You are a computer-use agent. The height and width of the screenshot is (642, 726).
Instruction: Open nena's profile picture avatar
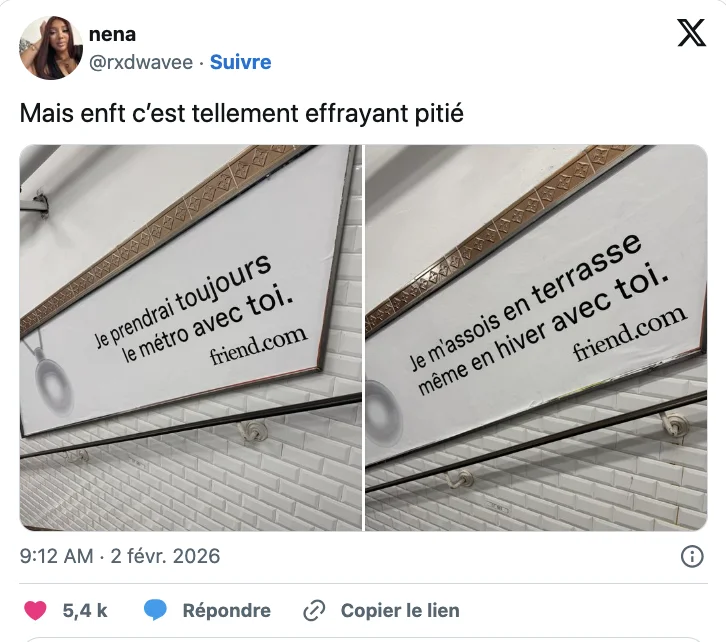(51, 48)
